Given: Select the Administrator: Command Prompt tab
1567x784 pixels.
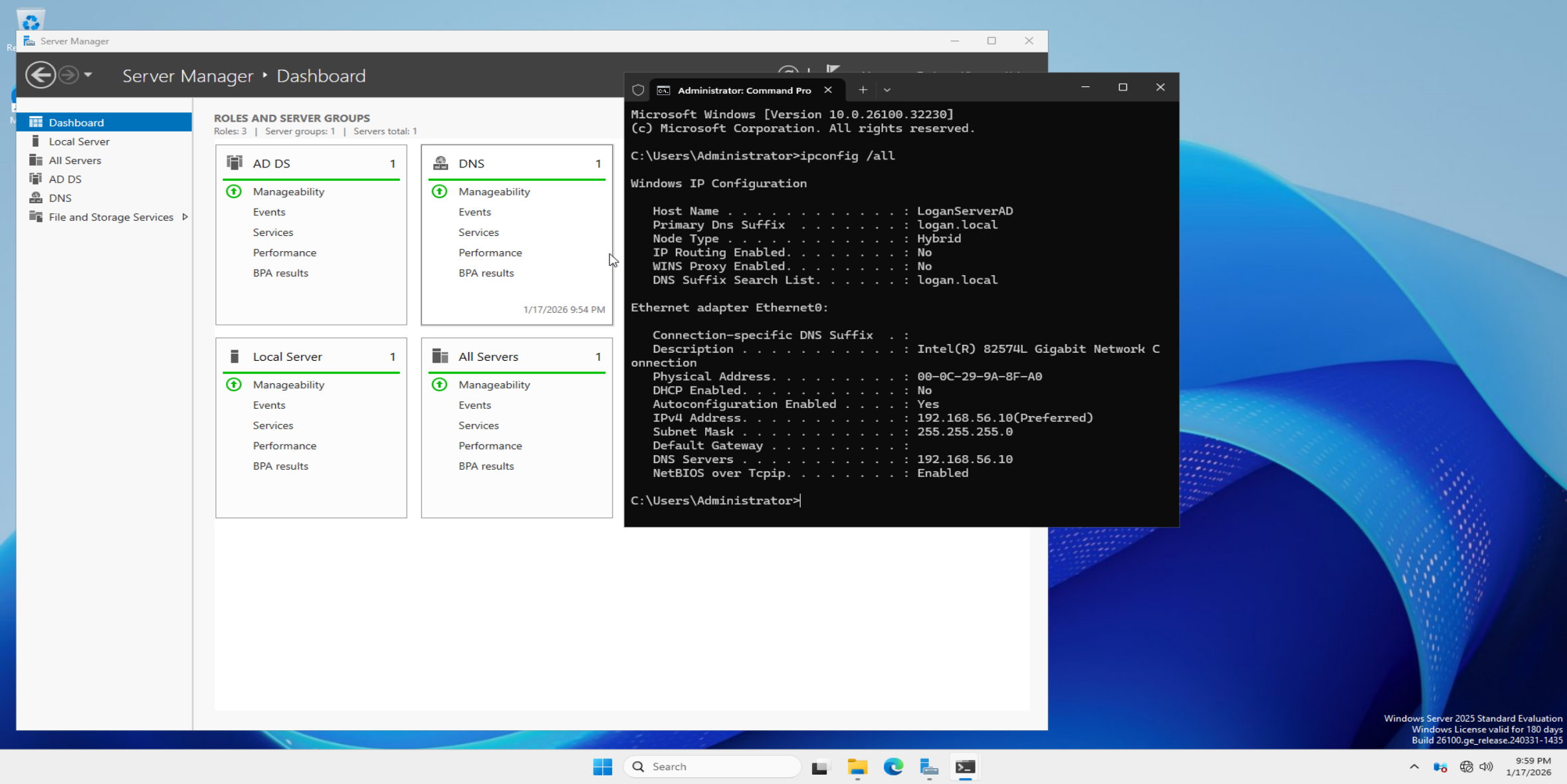Looking at the screenshot, I should 743,90.
